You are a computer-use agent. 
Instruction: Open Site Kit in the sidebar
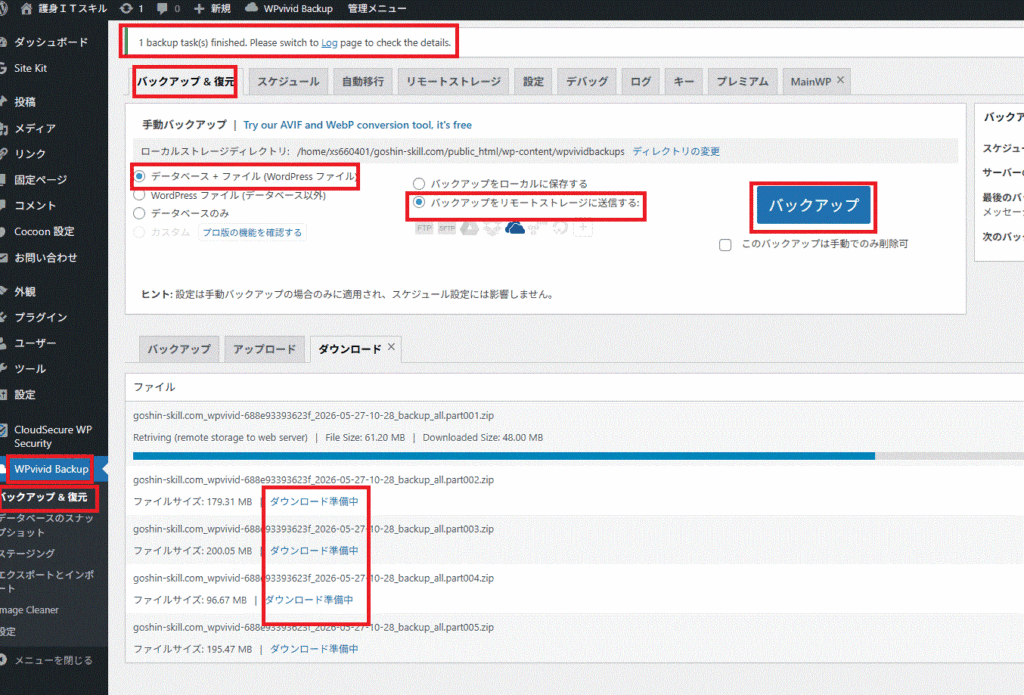pos(31,68)
